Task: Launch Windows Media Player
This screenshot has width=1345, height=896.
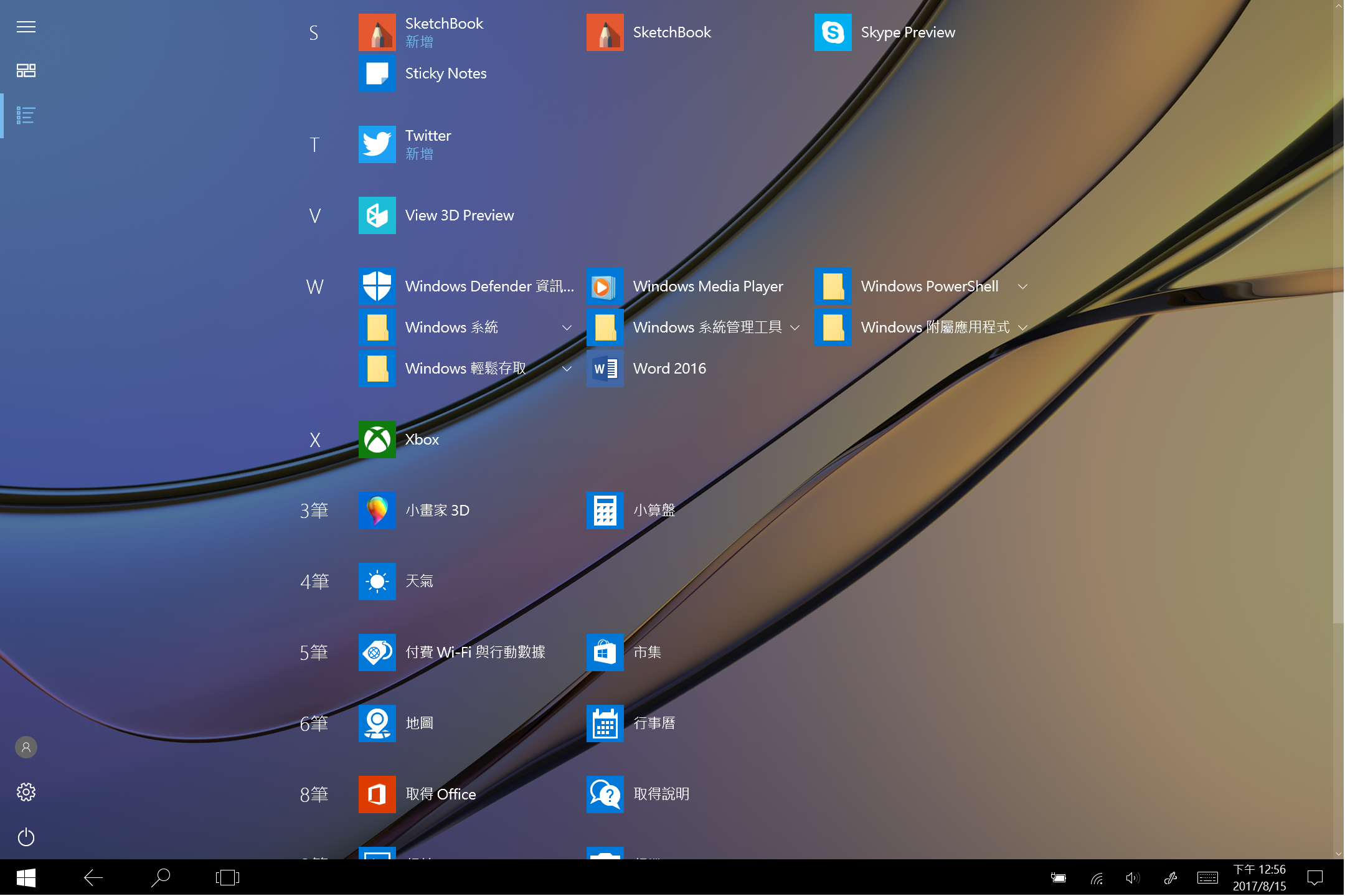Action: [x=694, y=286]
